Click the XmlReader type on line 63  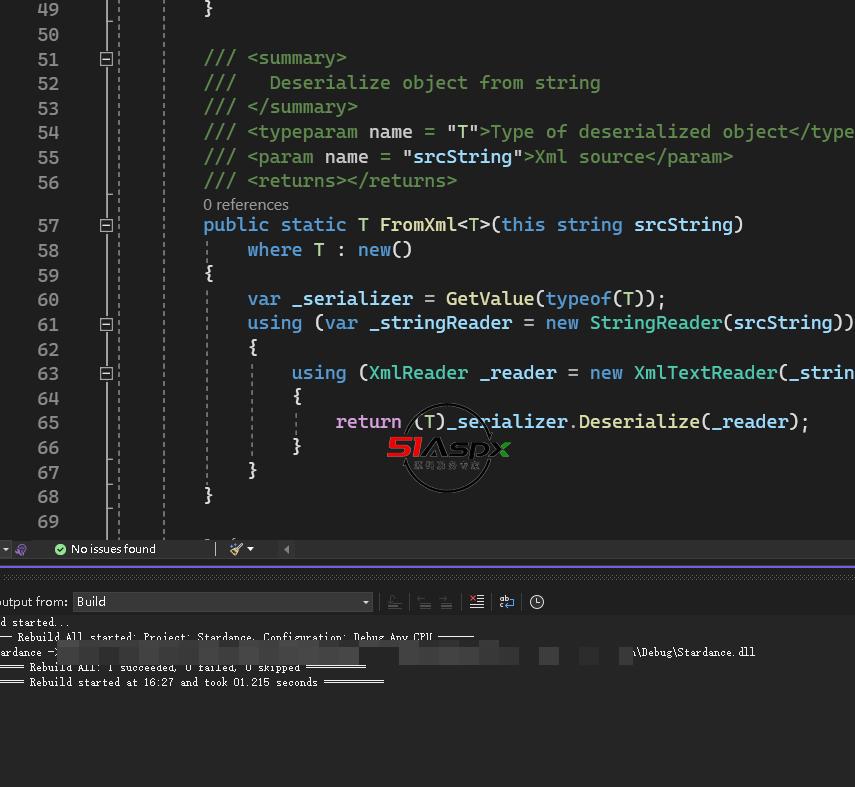coord(418,373)
